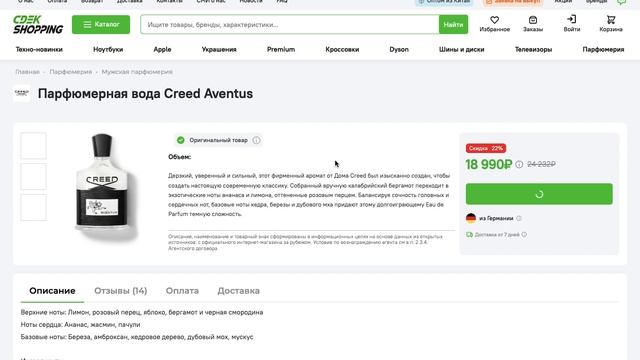The image size is (640, 360).
Task: Click Парфюмерия breadcrumb link
Action: tap(71, 72)
